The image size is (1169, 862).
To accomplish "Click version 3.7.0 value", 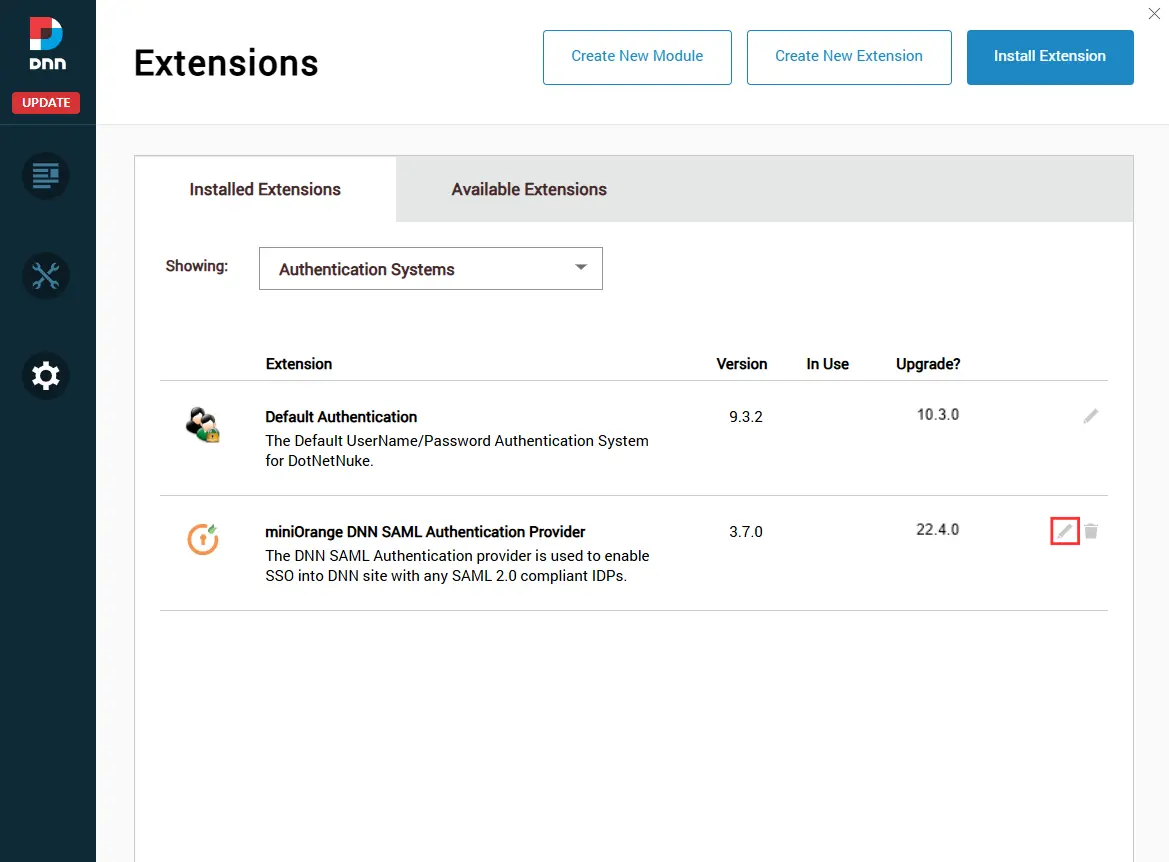I will pyautogui.click(x=746, y=532).
